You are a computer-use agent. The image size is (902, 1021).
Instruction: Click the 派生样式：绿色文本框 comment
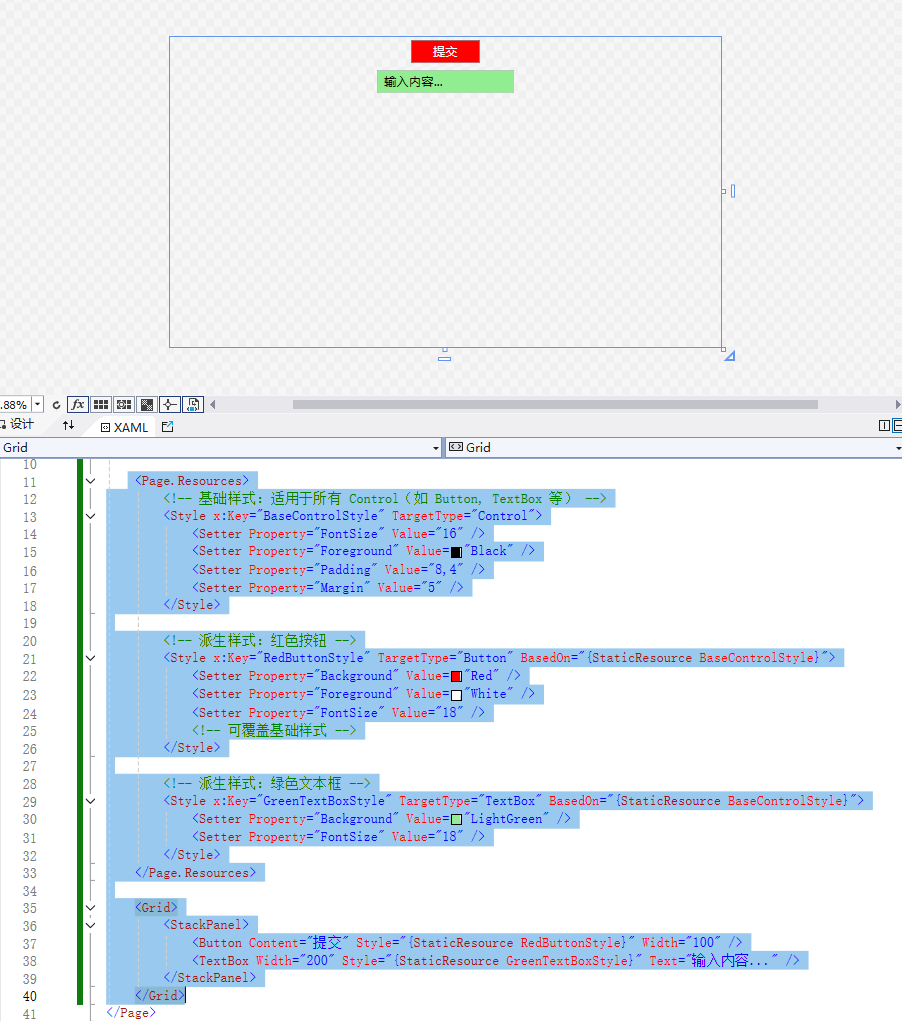(x=267, y=783)
